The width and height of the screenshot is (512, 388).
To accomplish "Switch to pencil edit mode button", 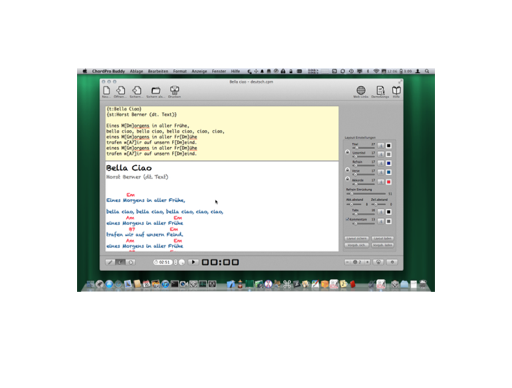I will tap(110, 262).
